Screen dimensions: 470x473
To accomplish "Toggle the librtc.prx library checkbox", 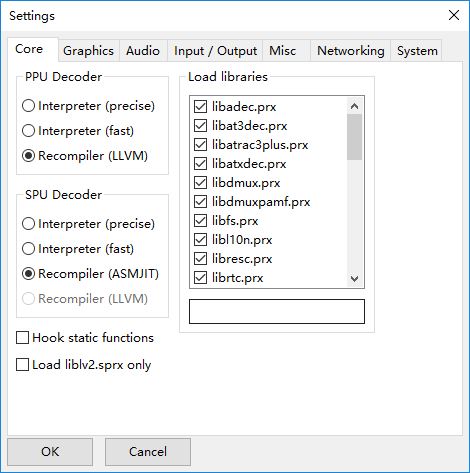I will 200,278.
